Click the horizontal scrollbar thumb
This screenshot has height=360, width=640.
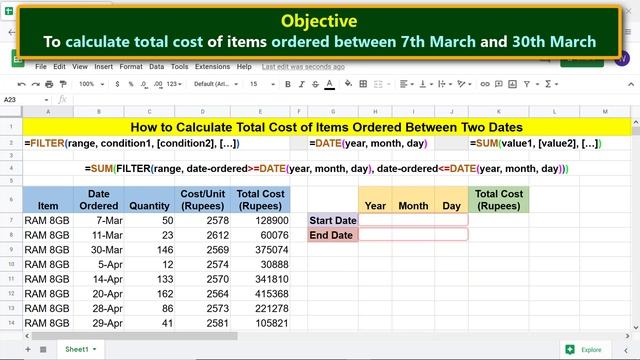click(x=134, y=336)
